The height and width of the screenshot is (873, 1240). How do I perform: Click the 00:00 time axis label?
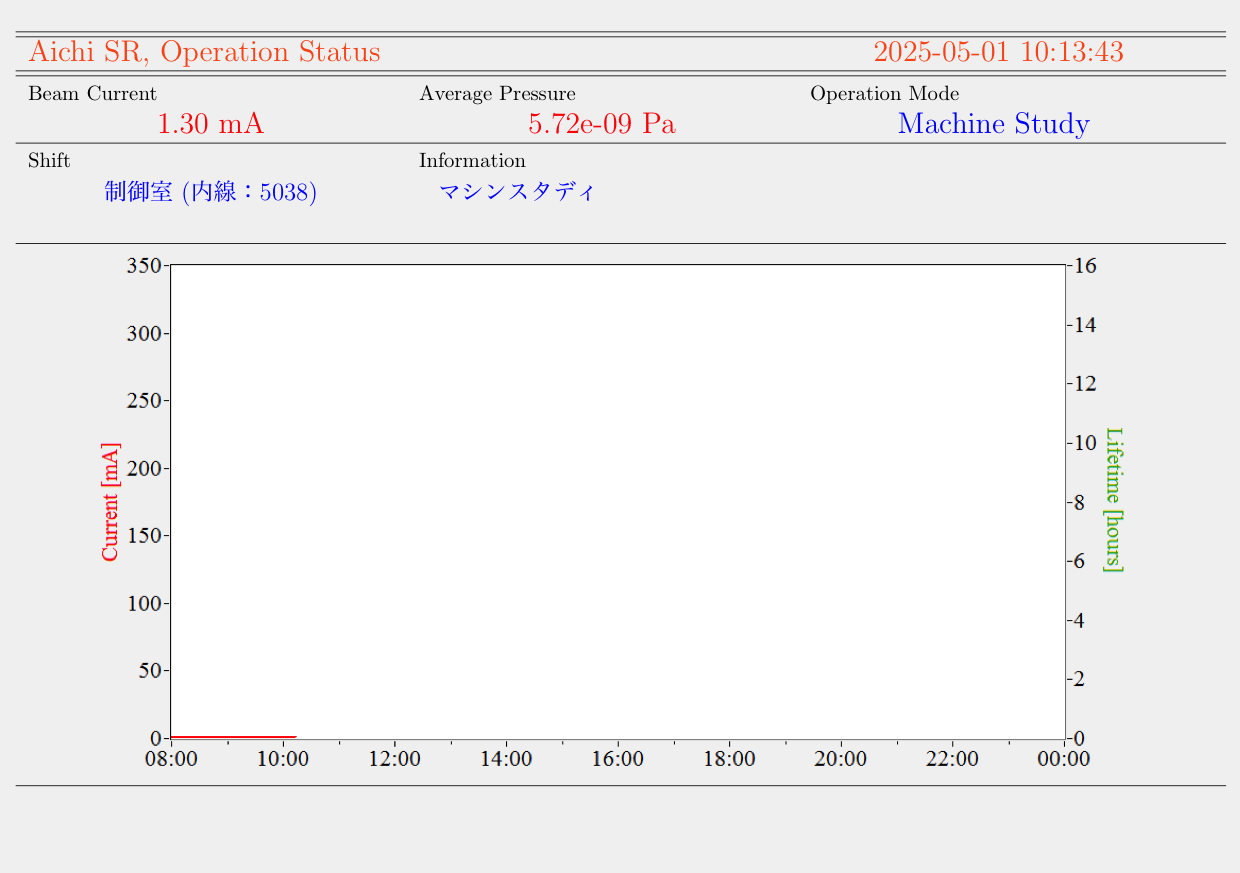point(1064,759)
